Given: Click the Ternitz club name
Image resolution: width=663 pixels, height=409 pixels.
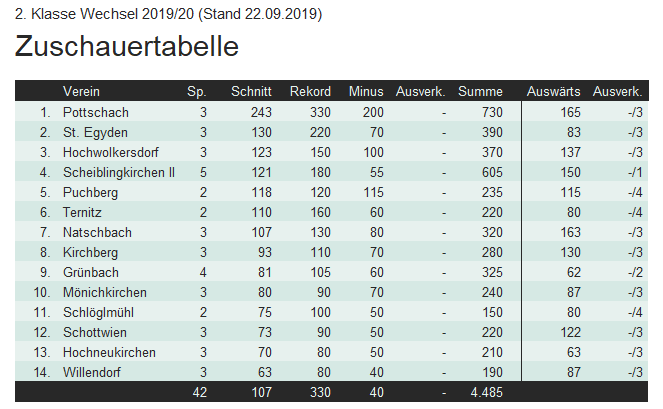Looking at the screenshot, I should tap(82, 212).
